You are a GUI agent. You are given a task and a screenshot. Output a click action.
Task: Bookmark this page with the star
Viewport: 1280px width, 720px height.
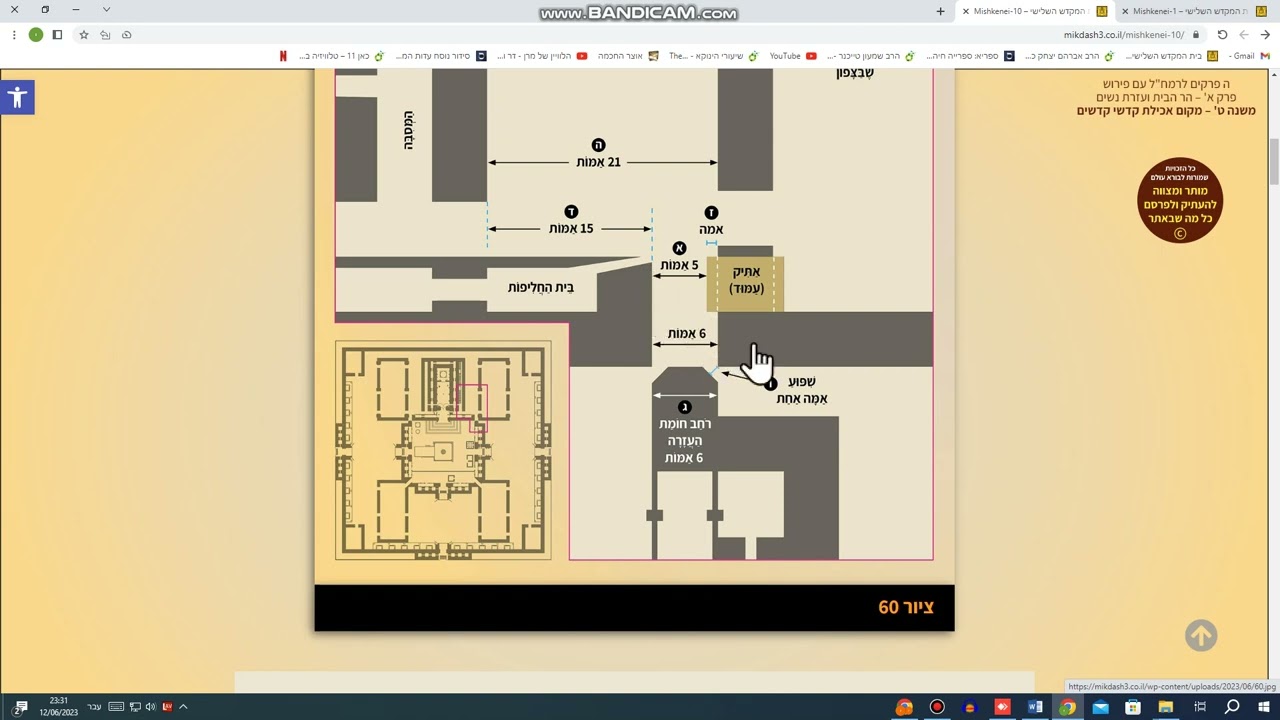(x=84, y=34)
